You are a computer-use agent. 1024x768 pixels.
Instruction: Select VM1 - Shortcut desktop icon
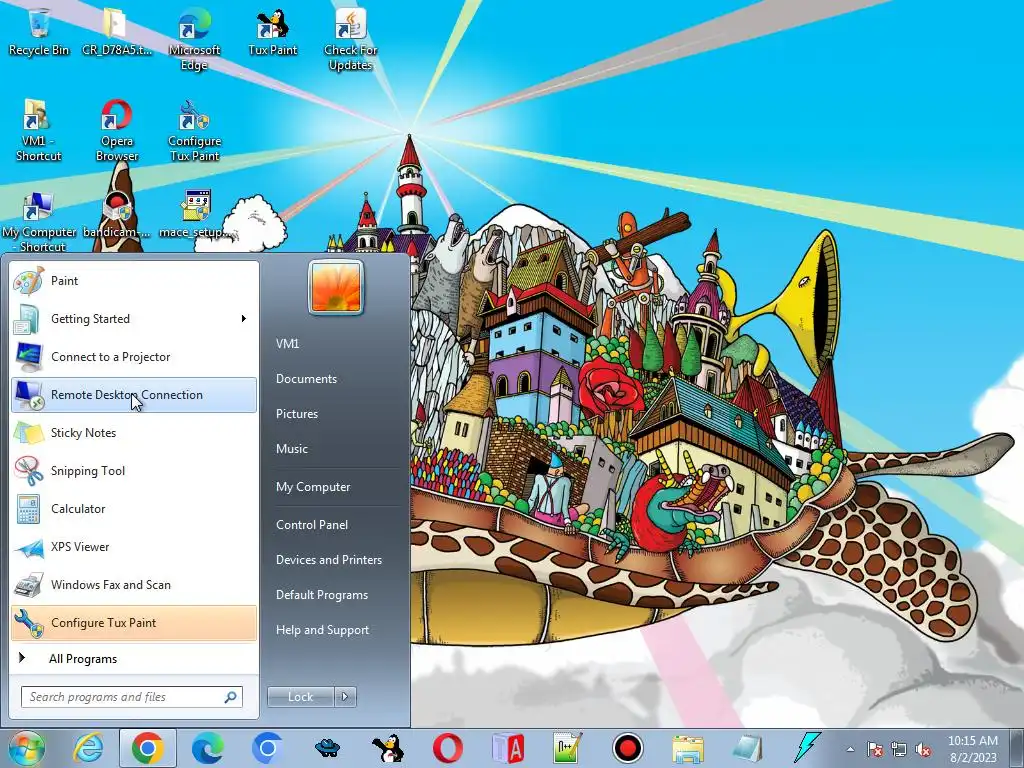click(39, 130)
